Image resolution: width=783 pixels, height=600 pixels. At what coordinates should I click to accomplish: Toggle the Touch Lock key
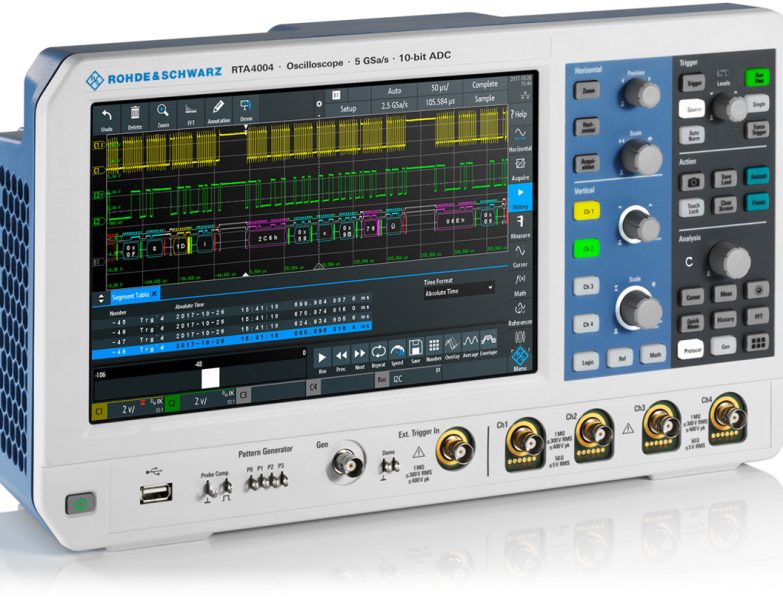coord(693,207)
